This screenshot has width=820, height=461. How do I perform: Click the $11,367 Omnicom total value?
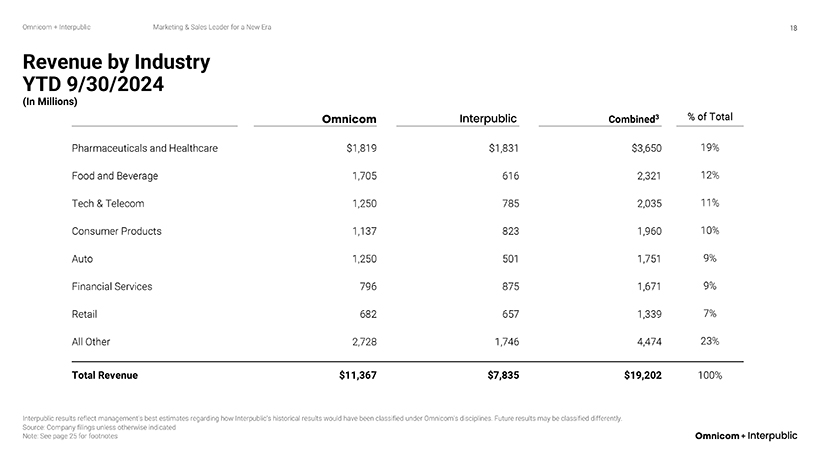point(357,376)
